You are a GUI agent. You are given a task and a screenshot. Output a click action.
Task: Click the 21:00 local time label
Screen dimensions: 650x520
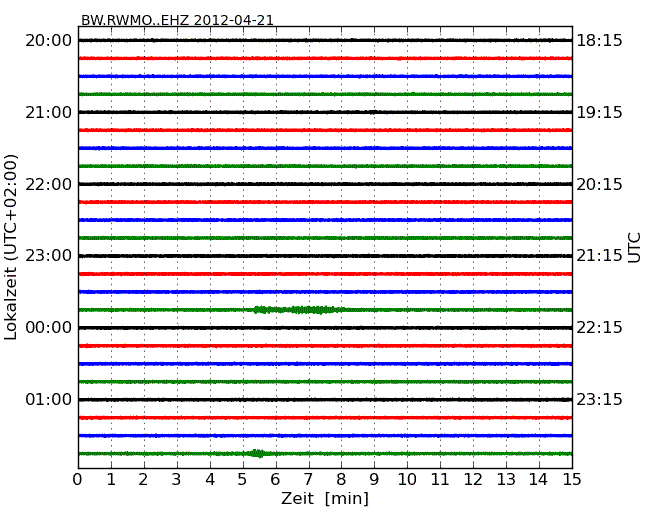point(49,112)
